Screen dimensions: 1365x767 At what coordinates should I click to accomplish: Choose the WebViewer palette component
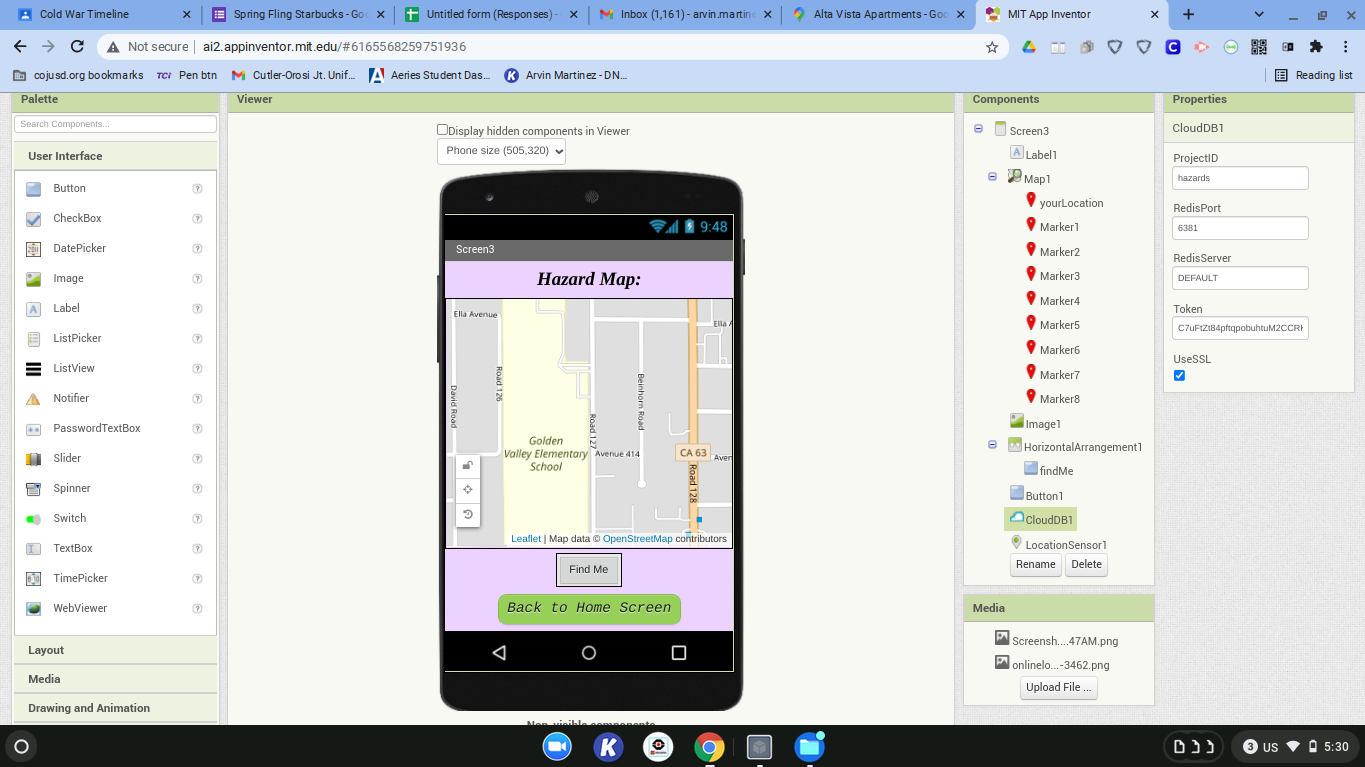coord(80,608)
